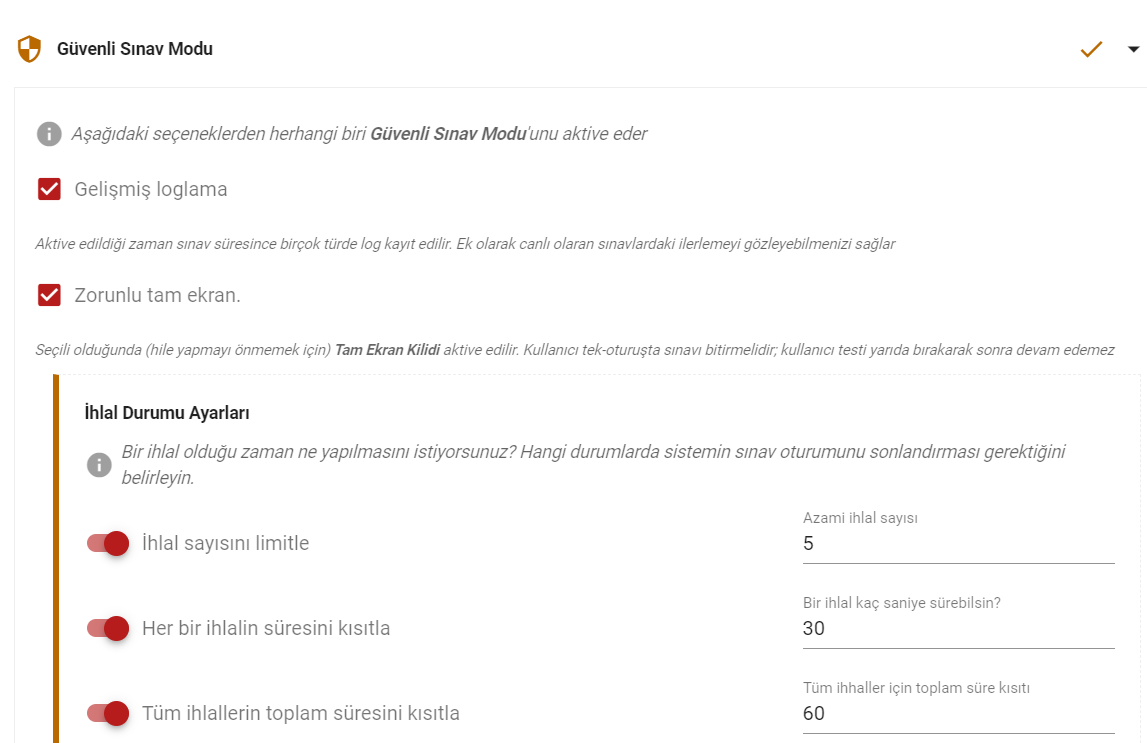Click the orange checkmark status icon
Image resolution: width=1147 pixels, height=743 pixels.
tap(1091, 49)
